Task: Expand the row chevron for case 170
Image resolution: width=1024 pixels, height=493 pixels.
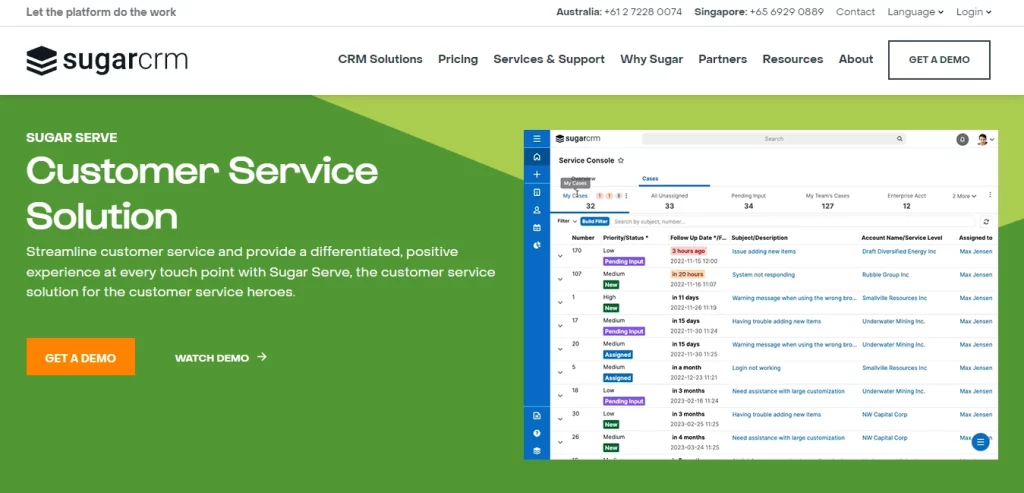Action: click(x=560, y=256)
